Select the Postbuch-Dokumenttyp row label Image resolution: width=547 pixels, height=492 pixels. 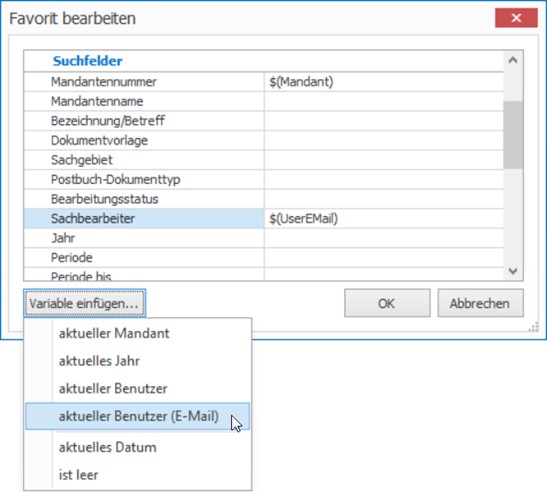[115, 180]
